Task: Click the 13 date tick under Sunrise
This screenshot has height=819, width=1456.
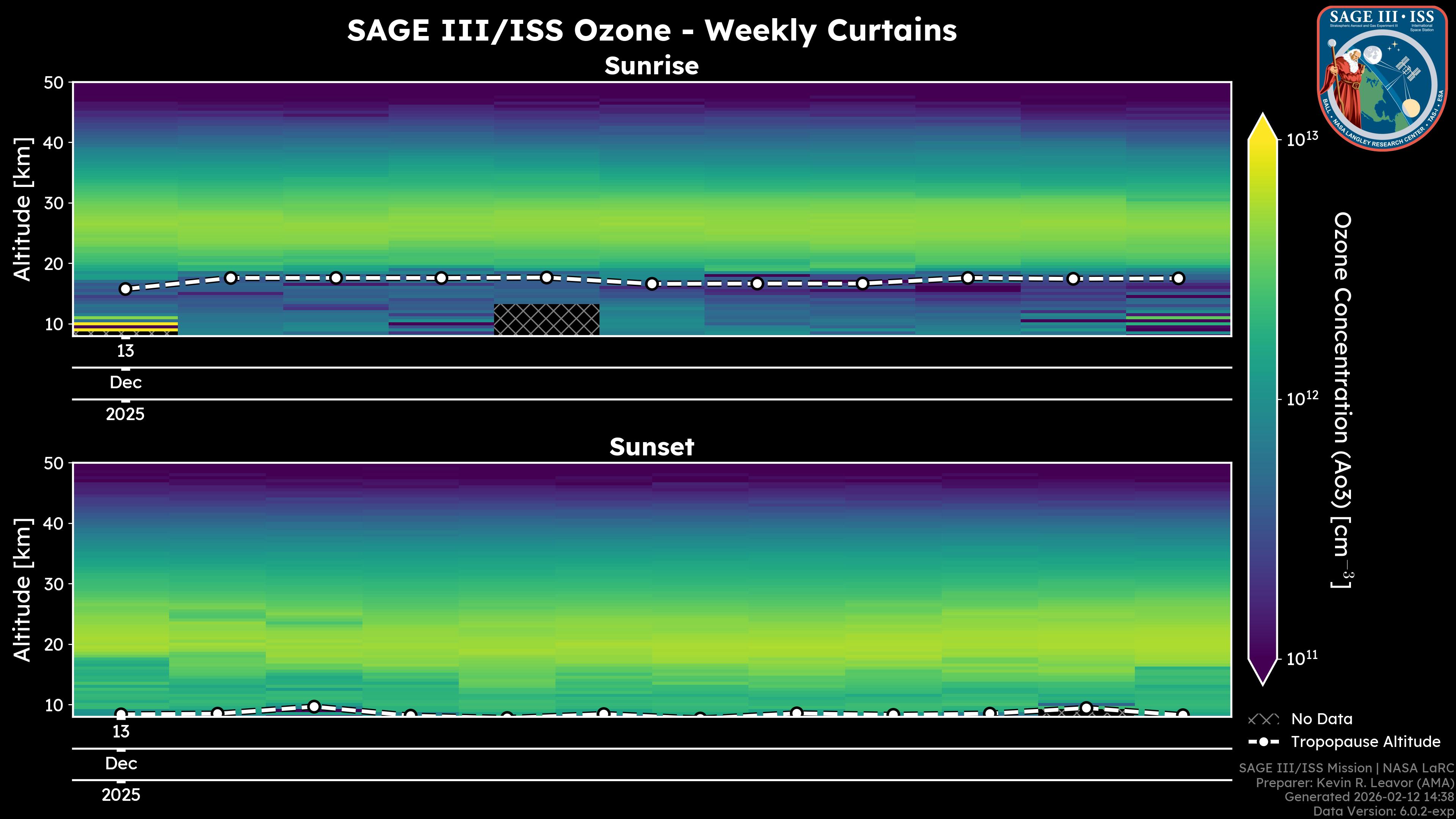Action: pyautogui.click(x=126, y=351)
